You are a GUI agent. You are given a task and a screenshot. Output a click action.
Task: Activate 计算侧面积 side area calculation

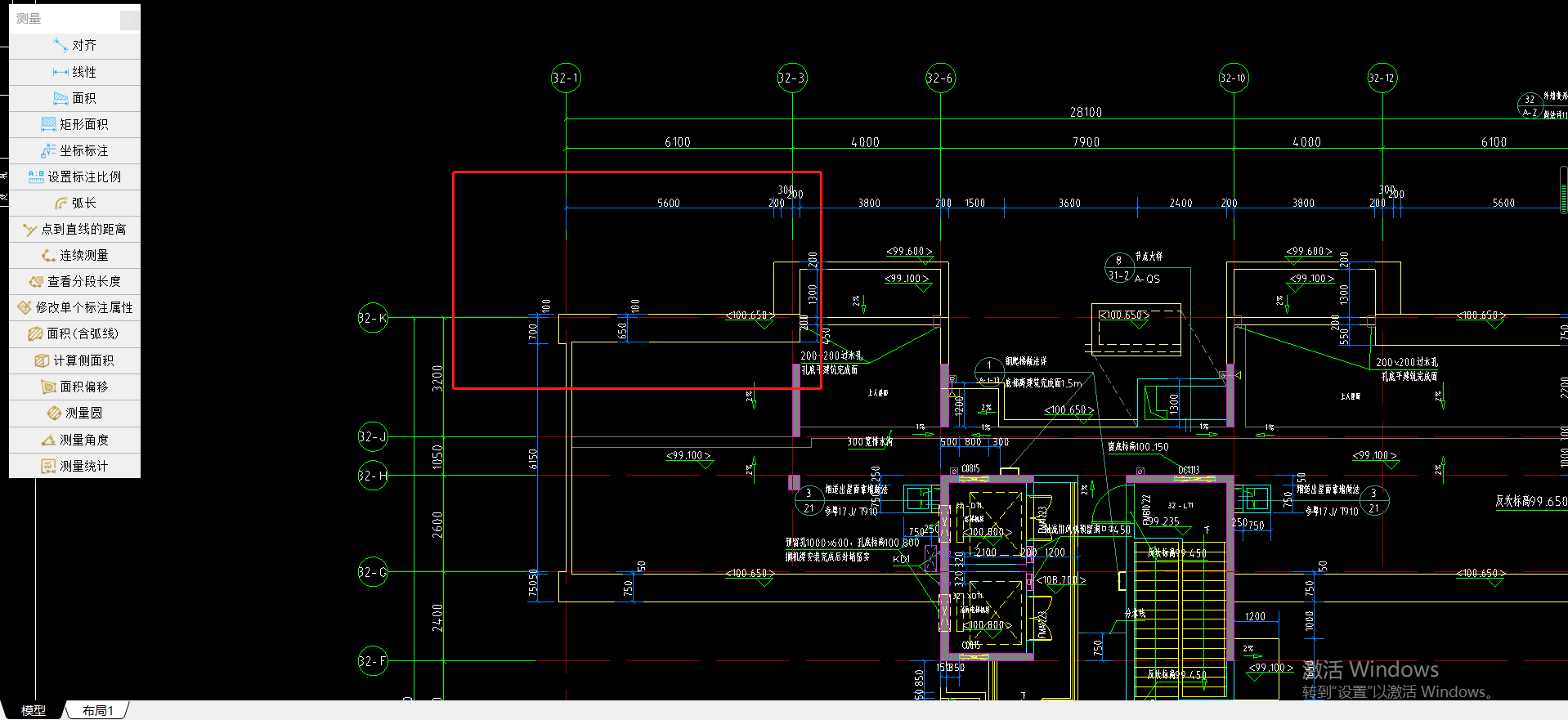74,360
